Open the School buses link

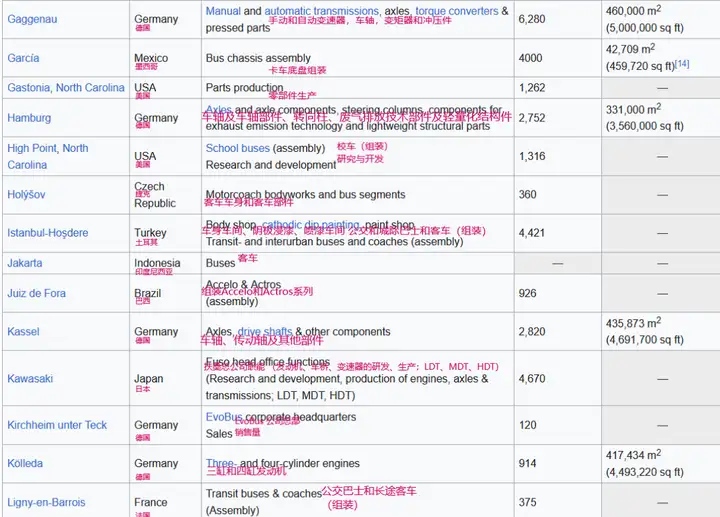(x=237, y=148)
